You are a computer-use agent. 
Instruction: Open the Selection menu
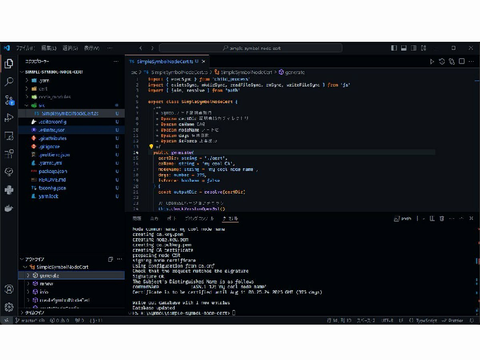(70, 48)
